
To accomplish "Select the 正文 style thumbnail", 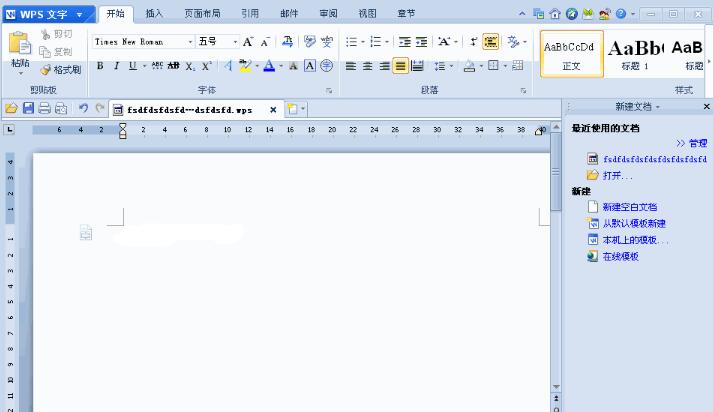I will coord(572,55).
